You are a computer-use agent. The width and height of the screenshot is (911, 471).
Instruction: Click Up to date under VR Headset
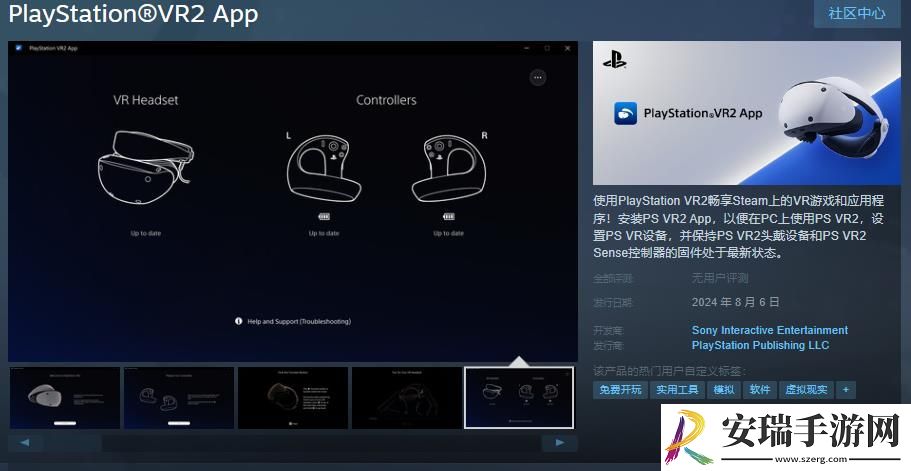[146, 233]
